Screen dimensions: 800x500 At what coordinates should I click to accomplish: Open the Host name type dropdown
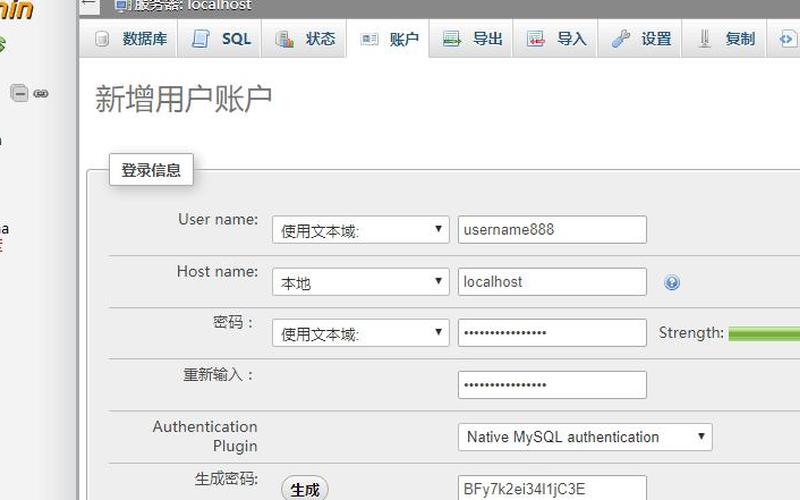[360, 282]
